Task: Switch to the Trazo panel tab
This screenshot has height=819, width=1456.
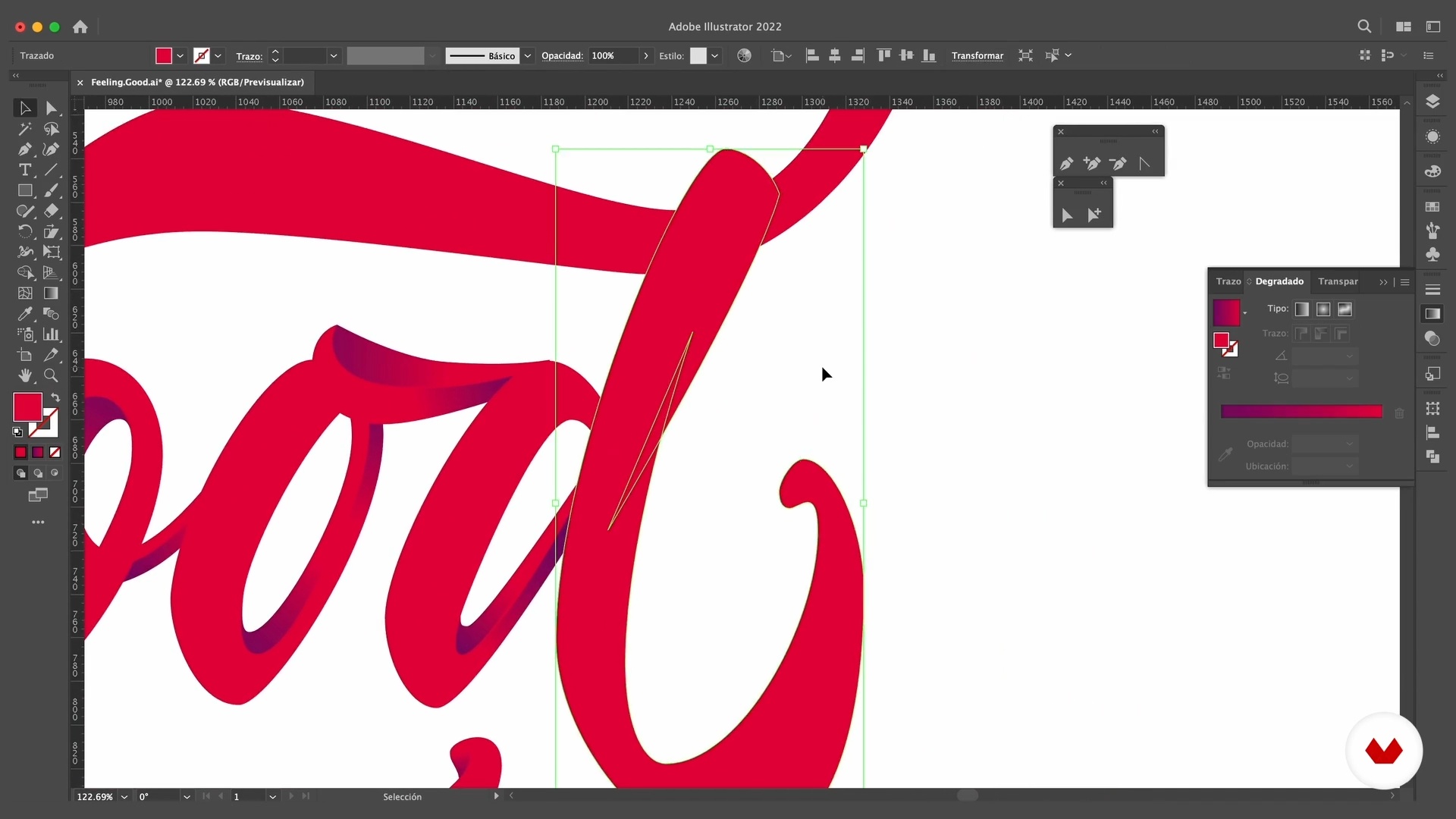Action: [1228, 281]
